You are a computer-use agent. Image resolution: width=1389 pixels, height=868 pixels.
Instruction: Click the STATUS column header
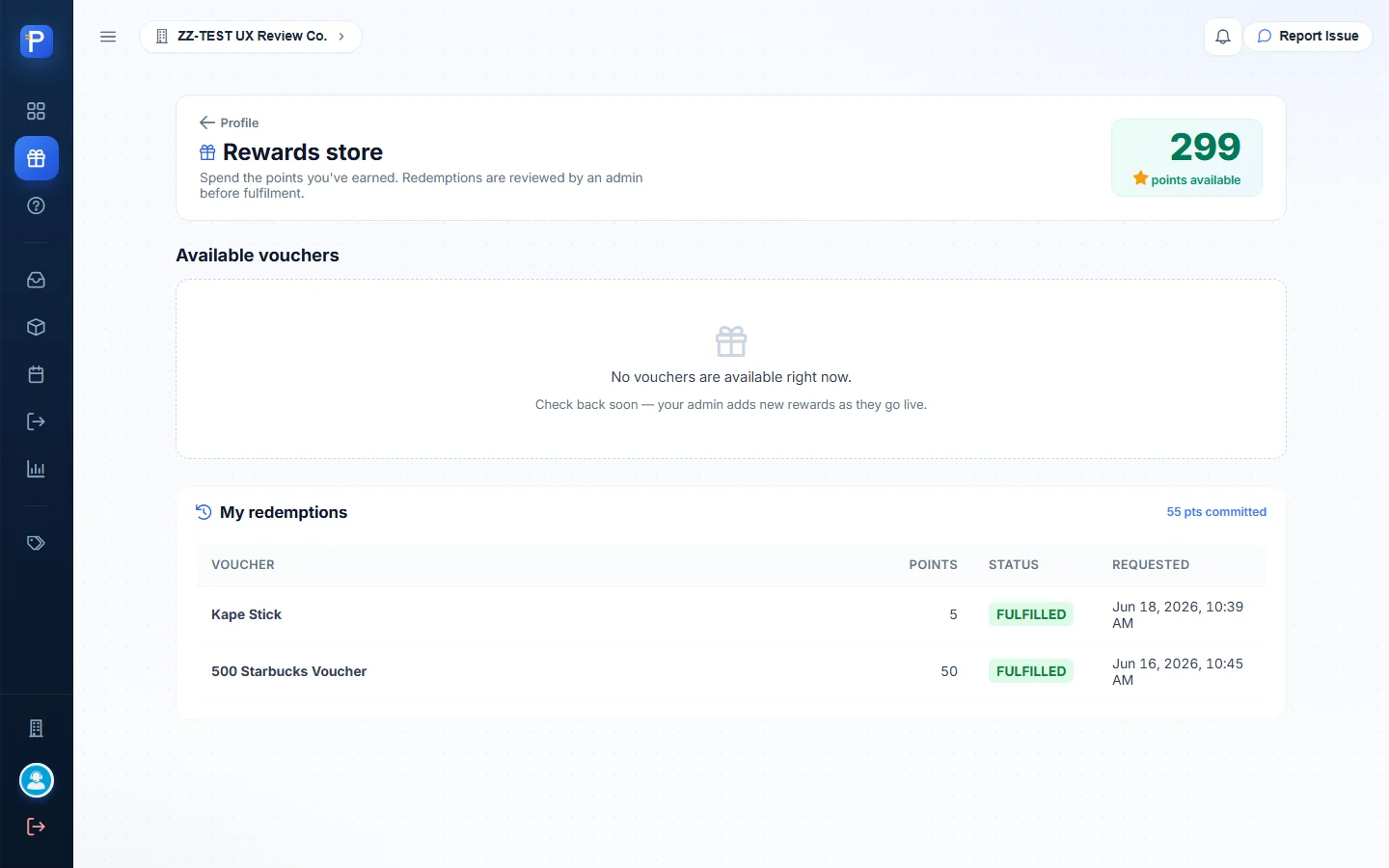1014,565
